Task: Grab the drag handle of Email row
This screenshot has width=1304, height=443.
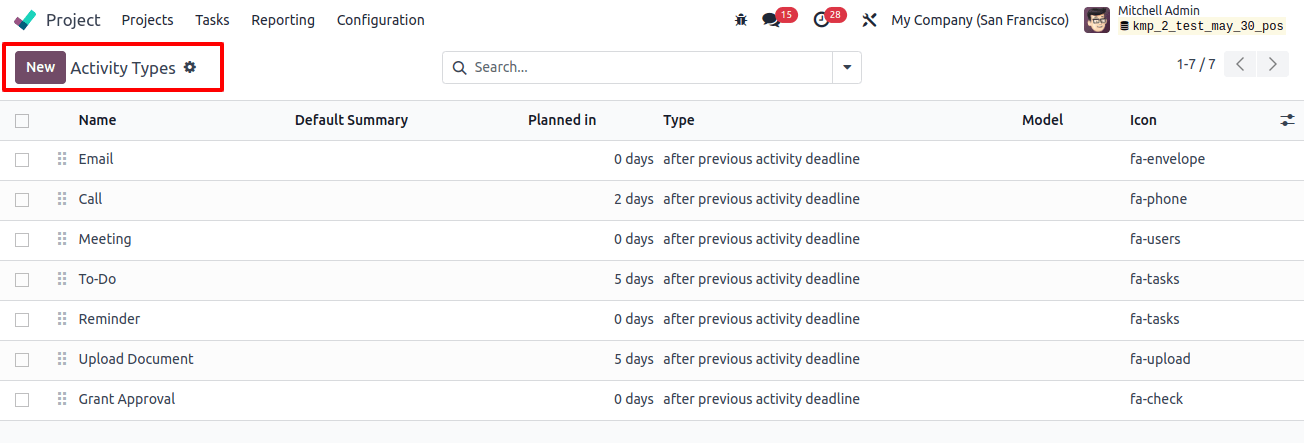Action: (62, 159)
